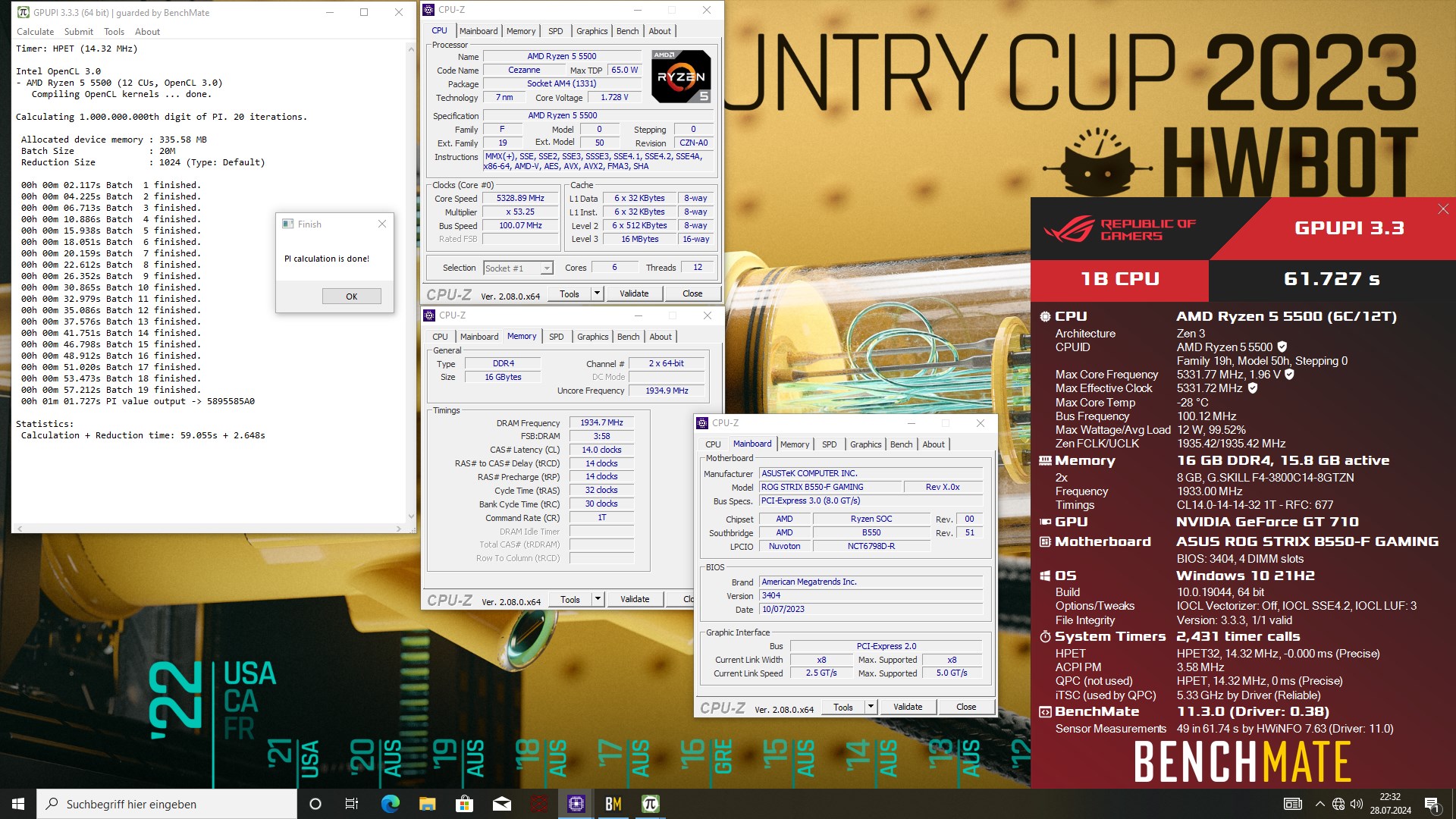1456x819 pixels.
Task: Click verified shield next to Max Effective Clock
Action: 1253,388
